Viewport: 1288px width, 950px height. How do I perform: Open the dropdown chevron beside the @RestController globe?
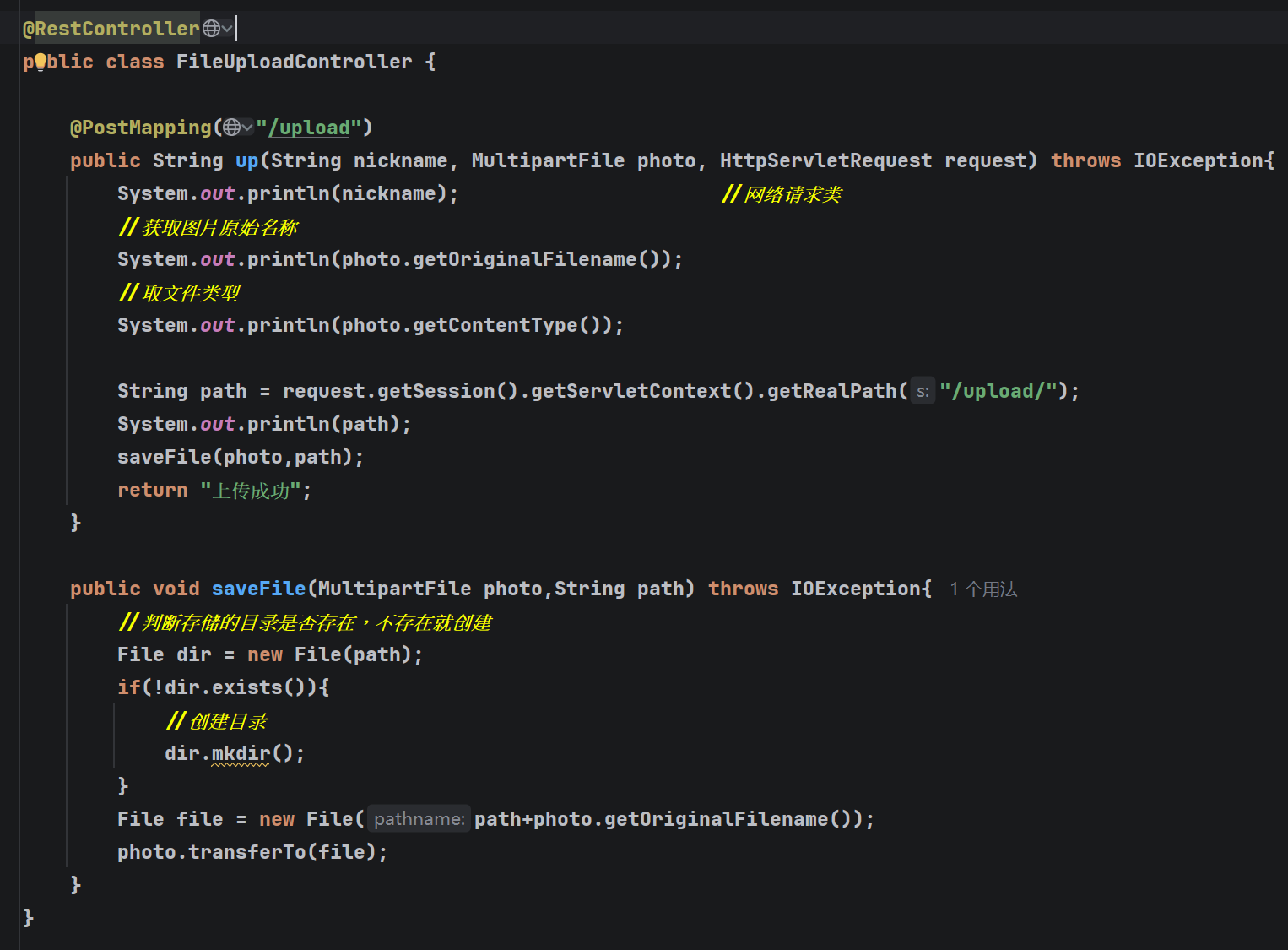[227, 29]
